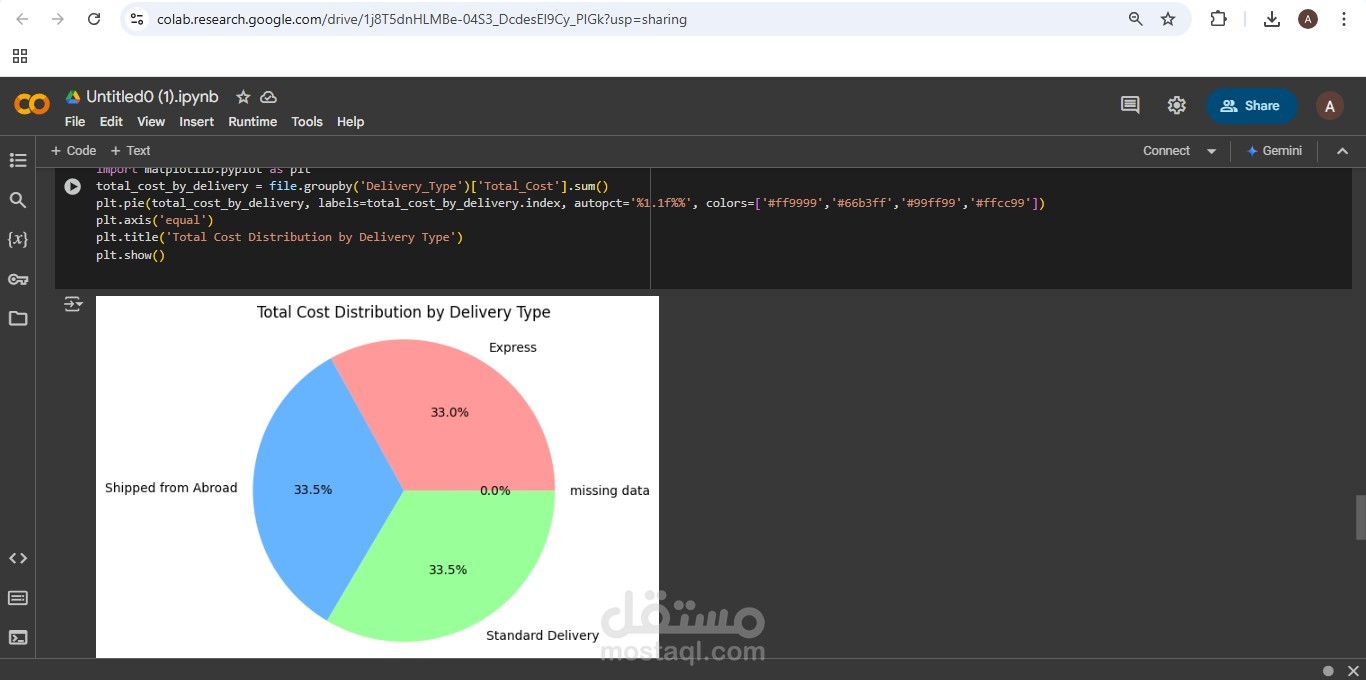Open the Edit menu
The height and width of the screenshot is (680, 1366).
(111, 121)
